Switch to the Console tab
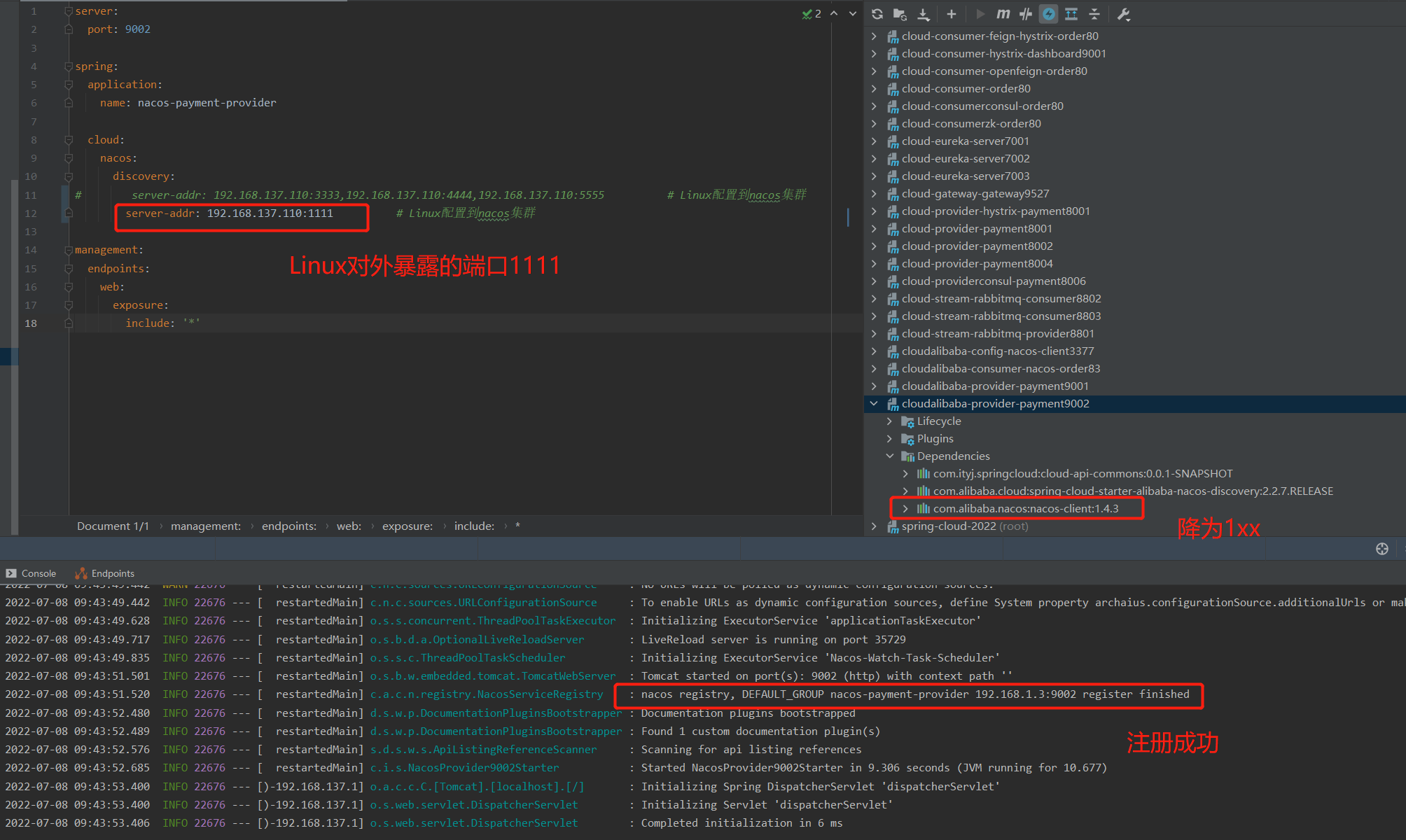This screenshot has height=840, width=1406. point(32,573)
